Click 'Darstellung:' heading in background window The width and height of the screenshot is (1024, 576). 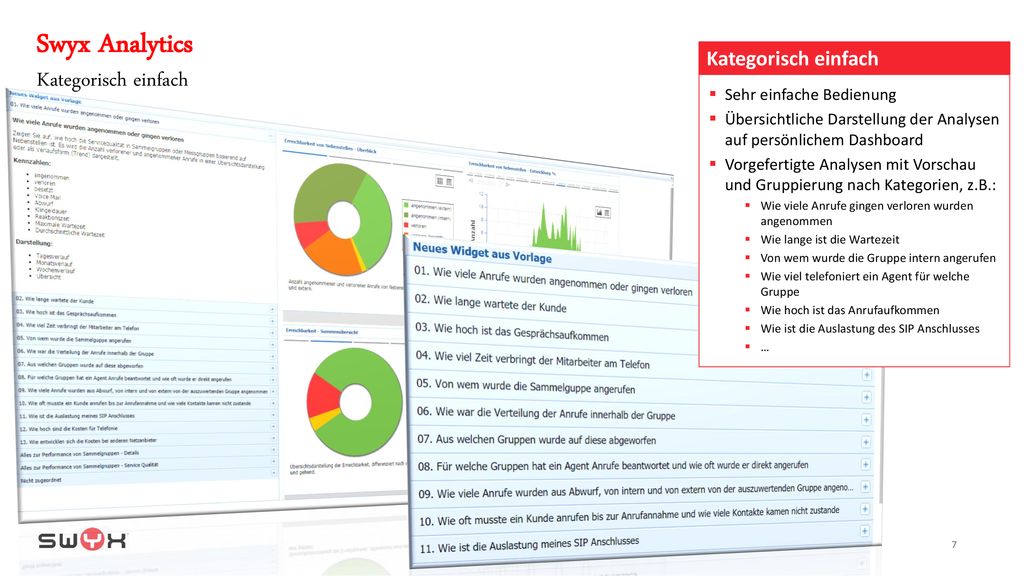click(34, 242)
